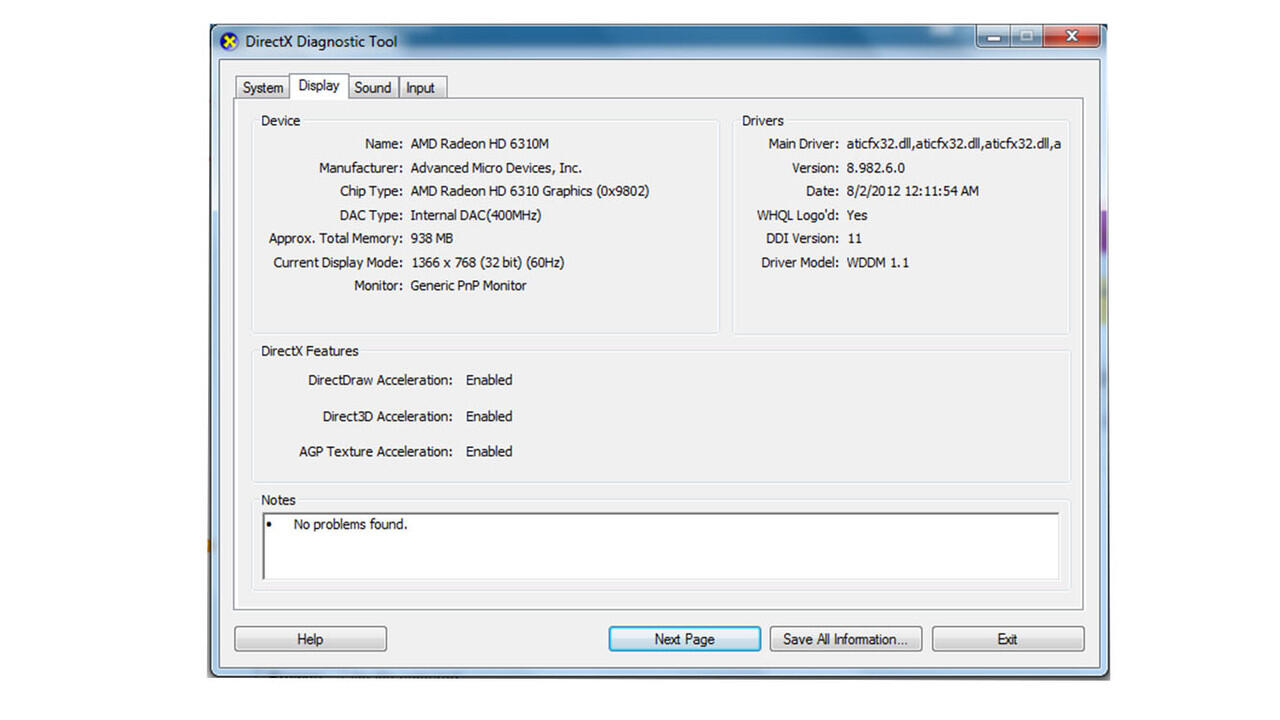Screen dimensions: 1280x720
Task: Click inside the Notes text box
Action: [x=660, y=546]
